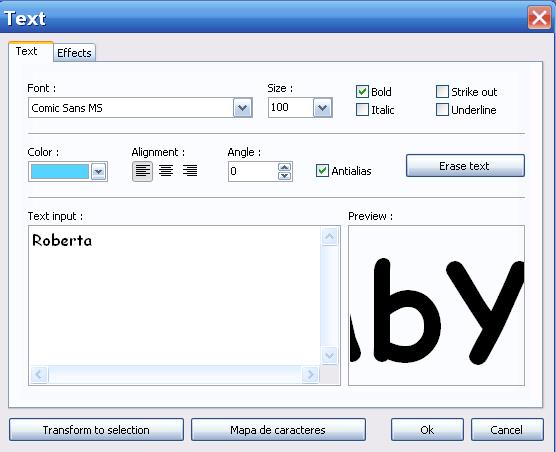
Task: Confirm with the Ok button
Action: (x=427, y=430)
